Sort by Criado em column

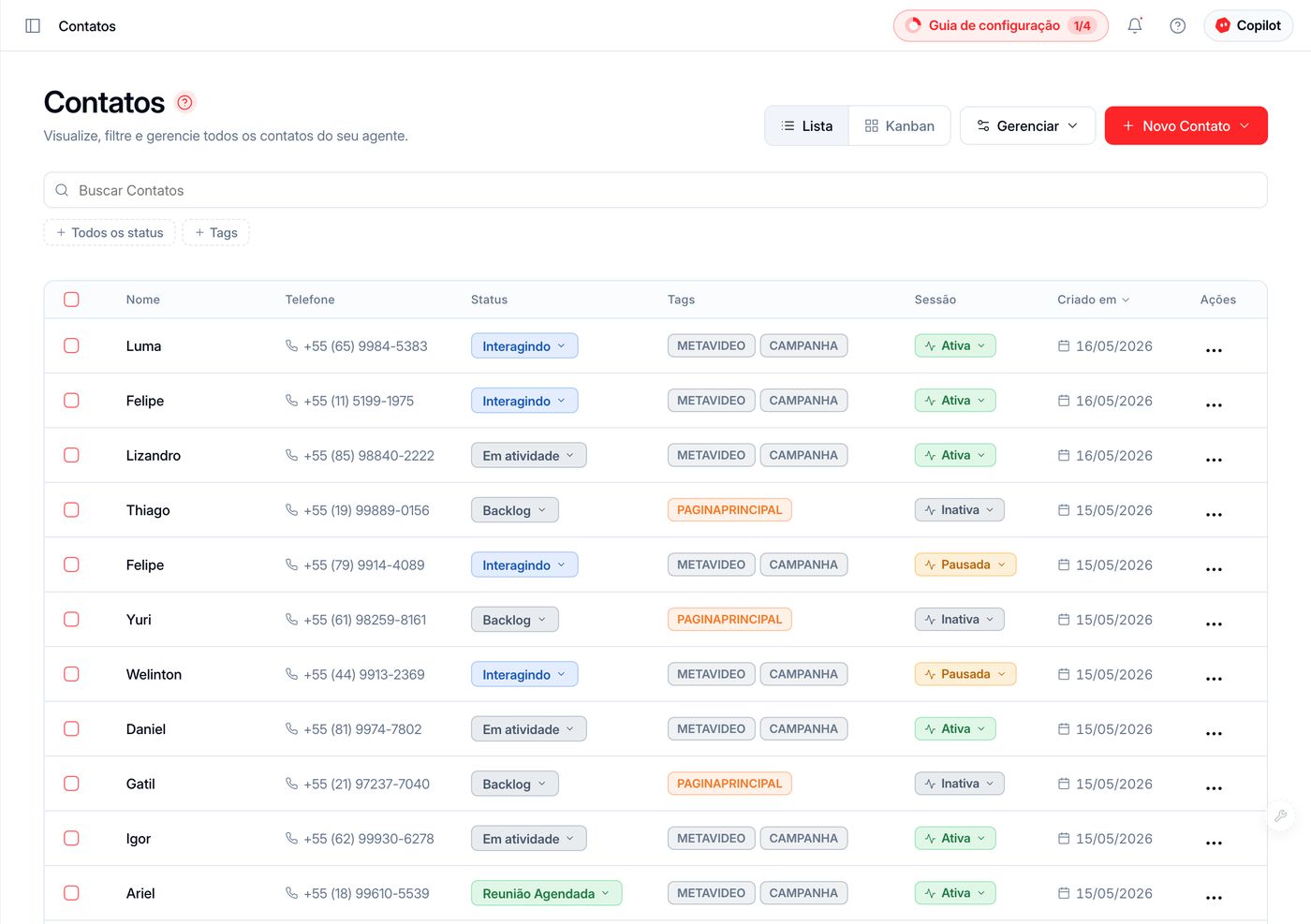point(1093,300)
